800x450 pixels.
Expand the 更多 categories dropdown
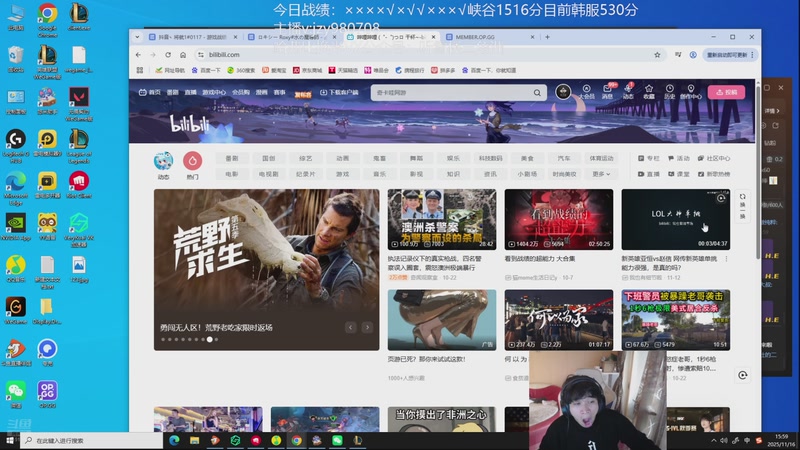point(601,174)
